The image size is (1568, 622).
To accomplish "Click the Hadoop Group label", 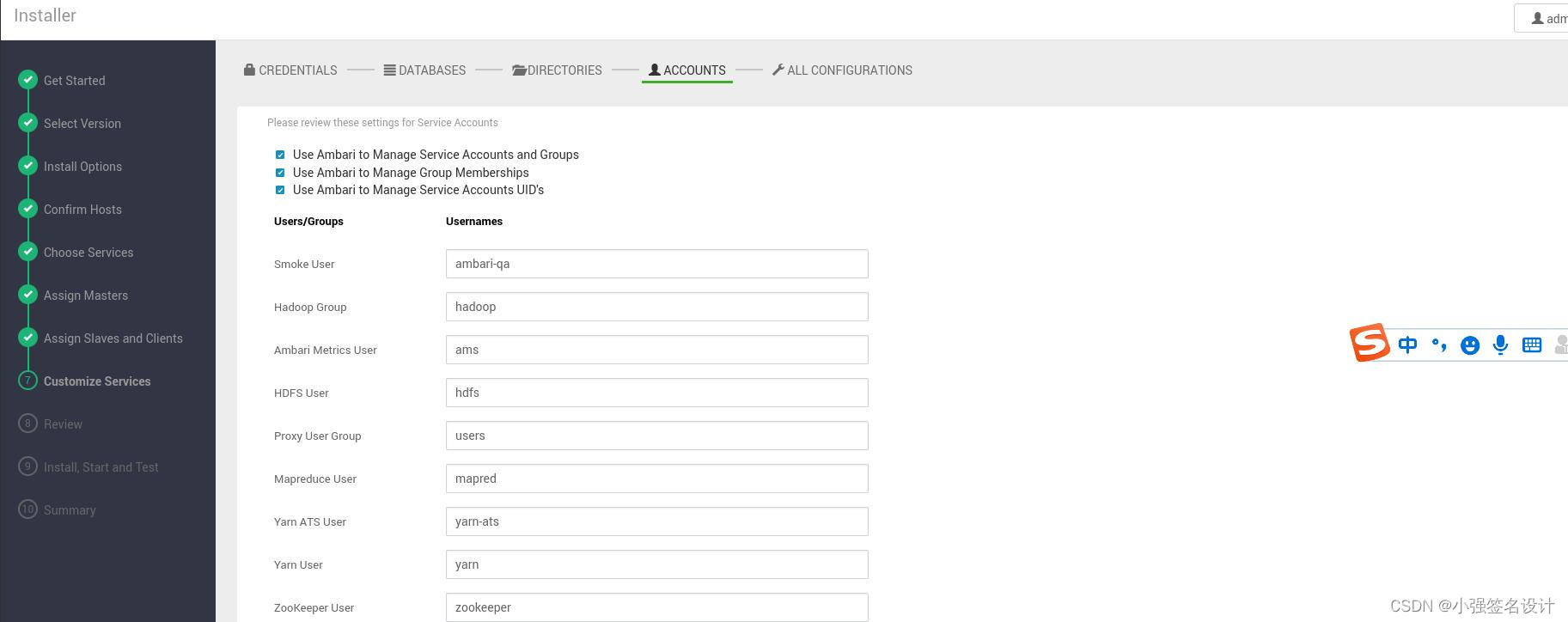I will [310, 308].
